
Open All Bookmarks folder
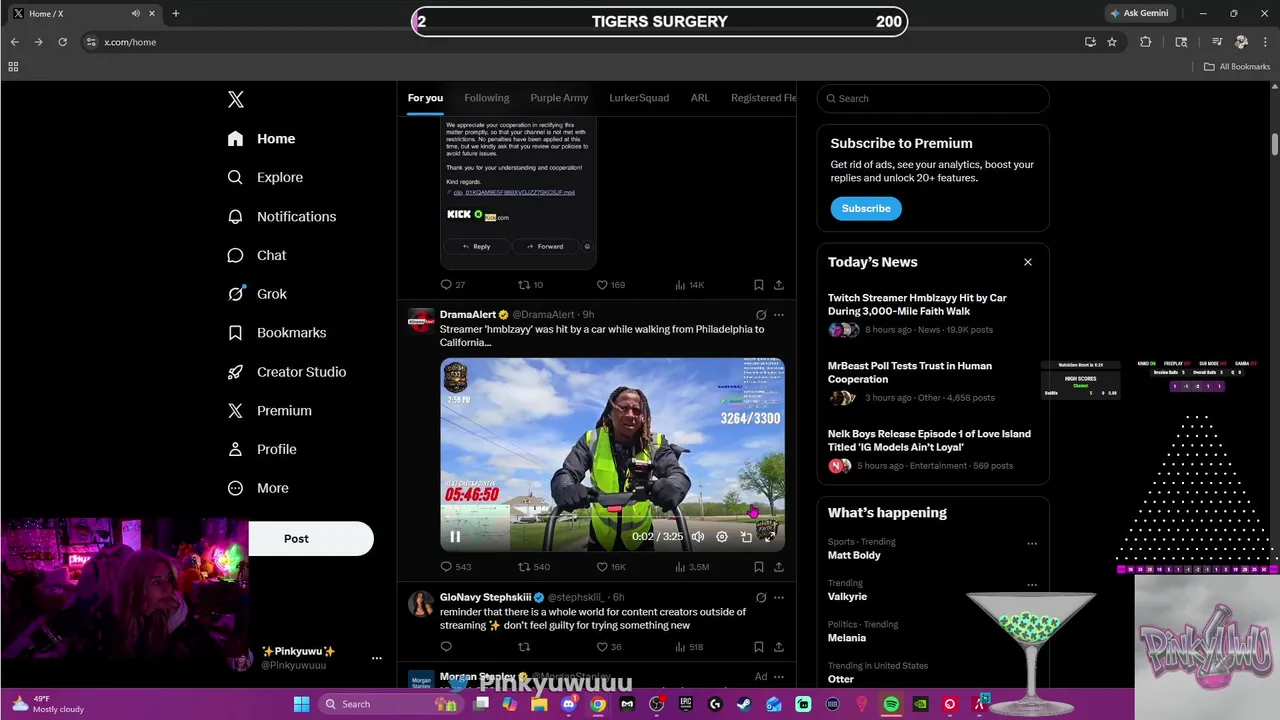1237,67
